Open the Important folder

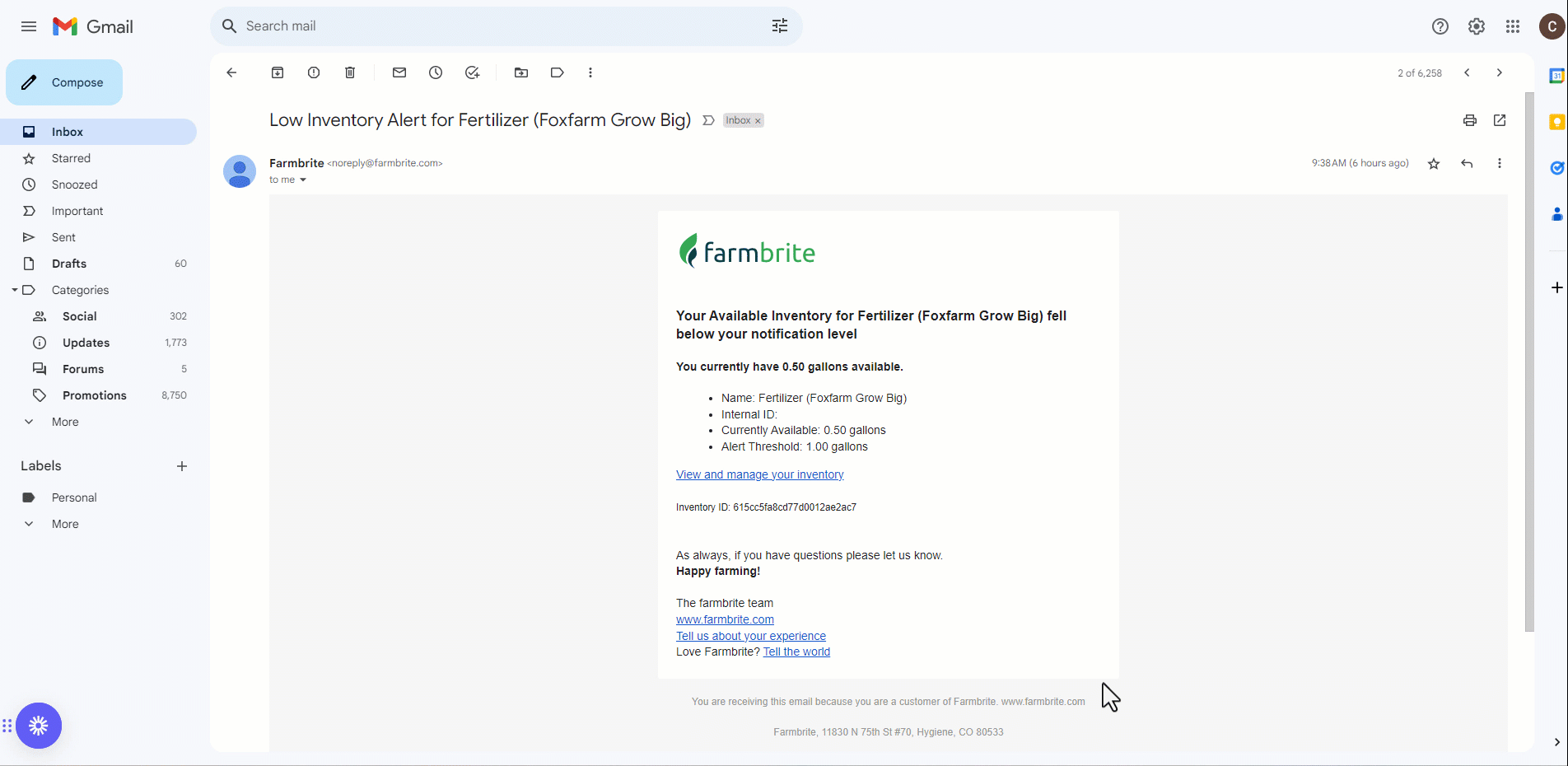coord(99,211)
